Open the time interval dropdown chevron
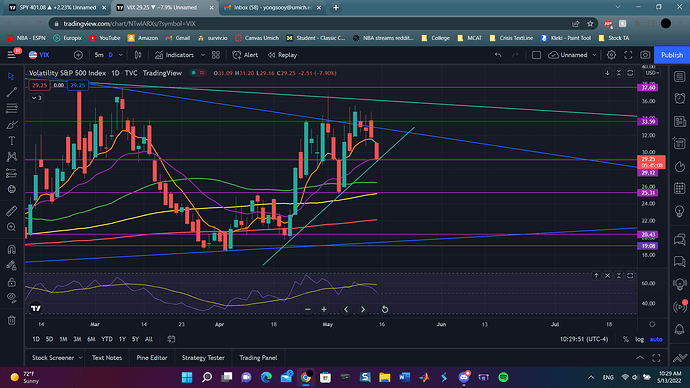This screenshot has width=690, height=388. [x=121, y=55]
